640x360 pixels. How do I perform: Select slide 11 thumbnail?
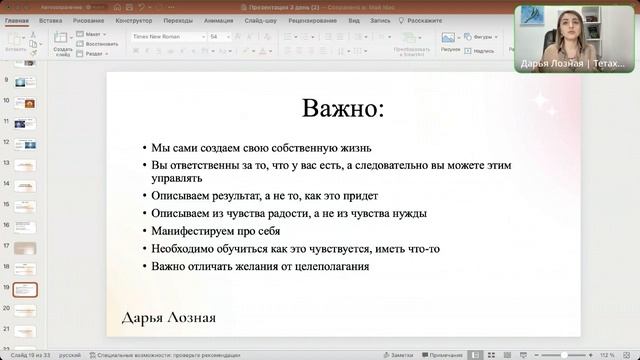(25, 124)
